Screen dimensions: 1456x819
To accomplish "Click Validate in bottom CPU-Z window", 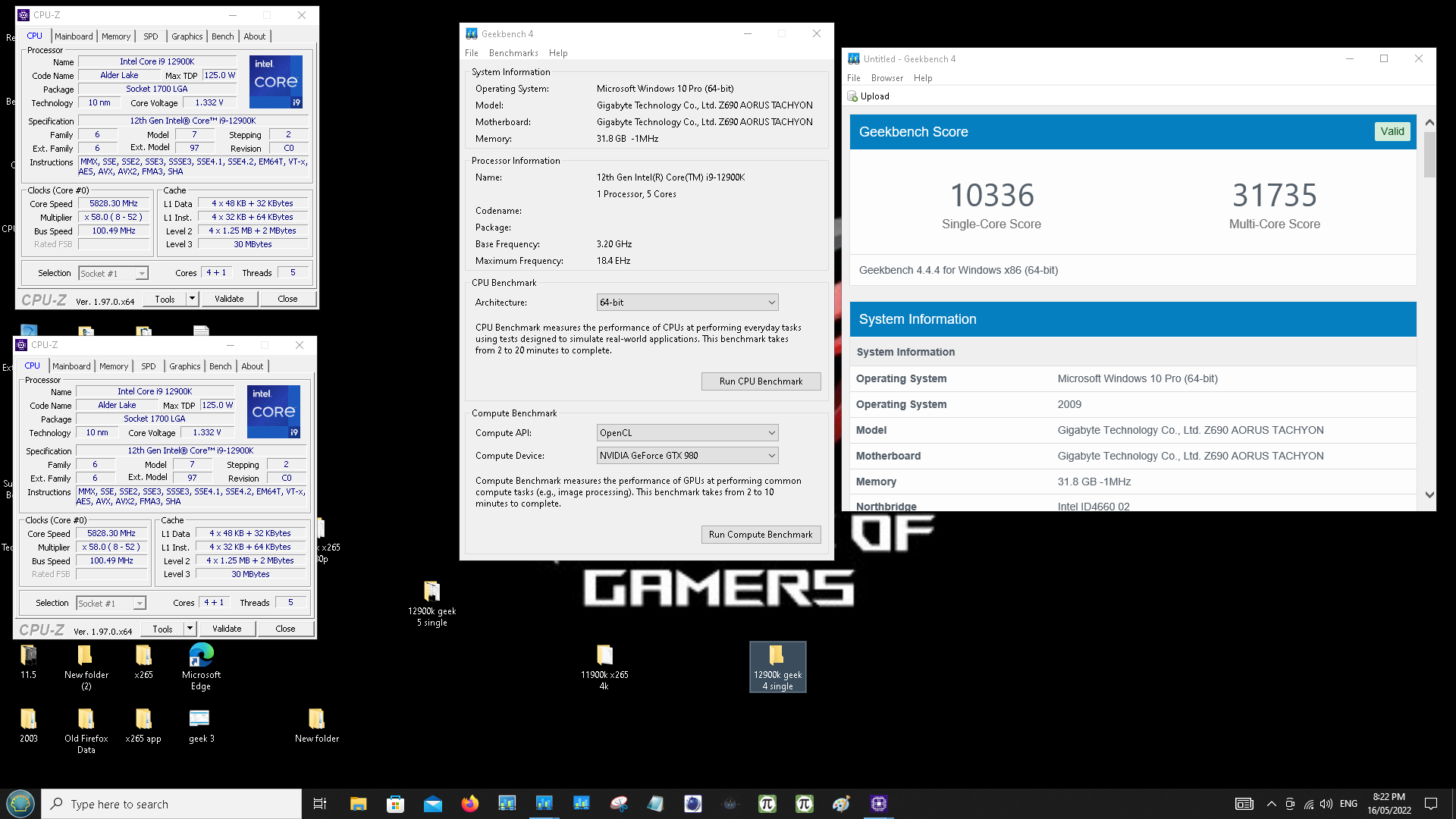I will point(227,629).
